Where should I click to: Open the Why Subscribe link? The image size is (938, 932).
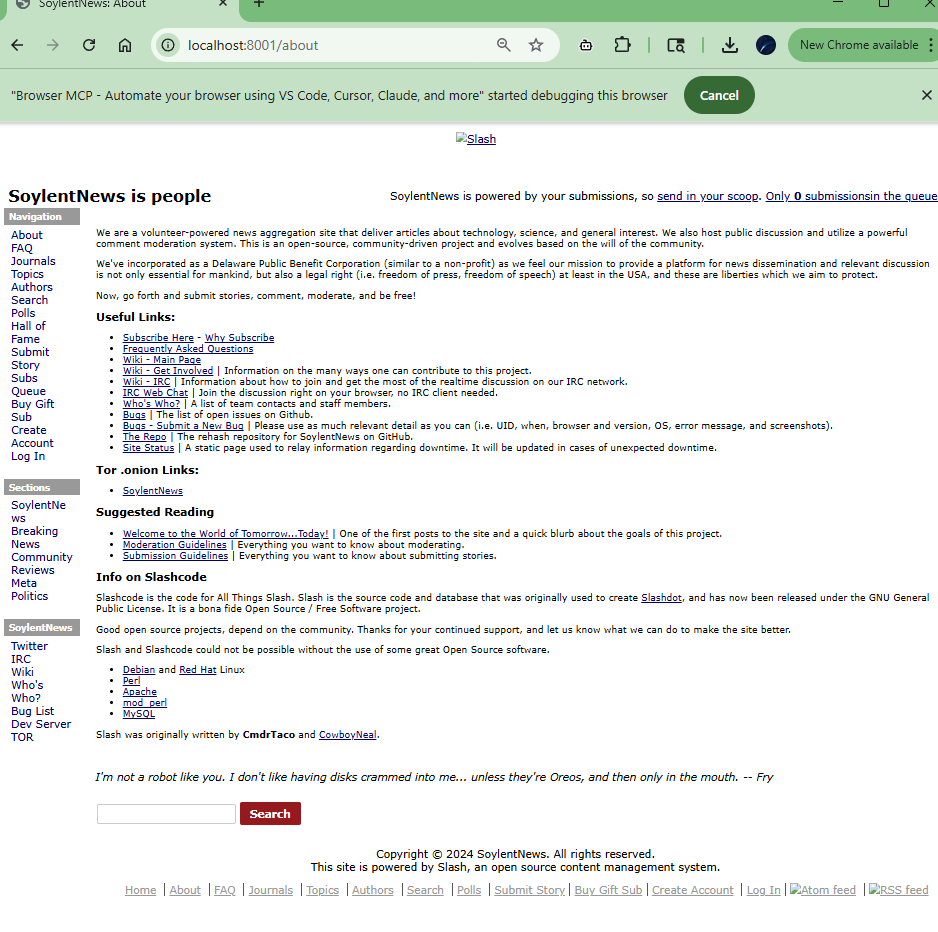coord(239,338)
